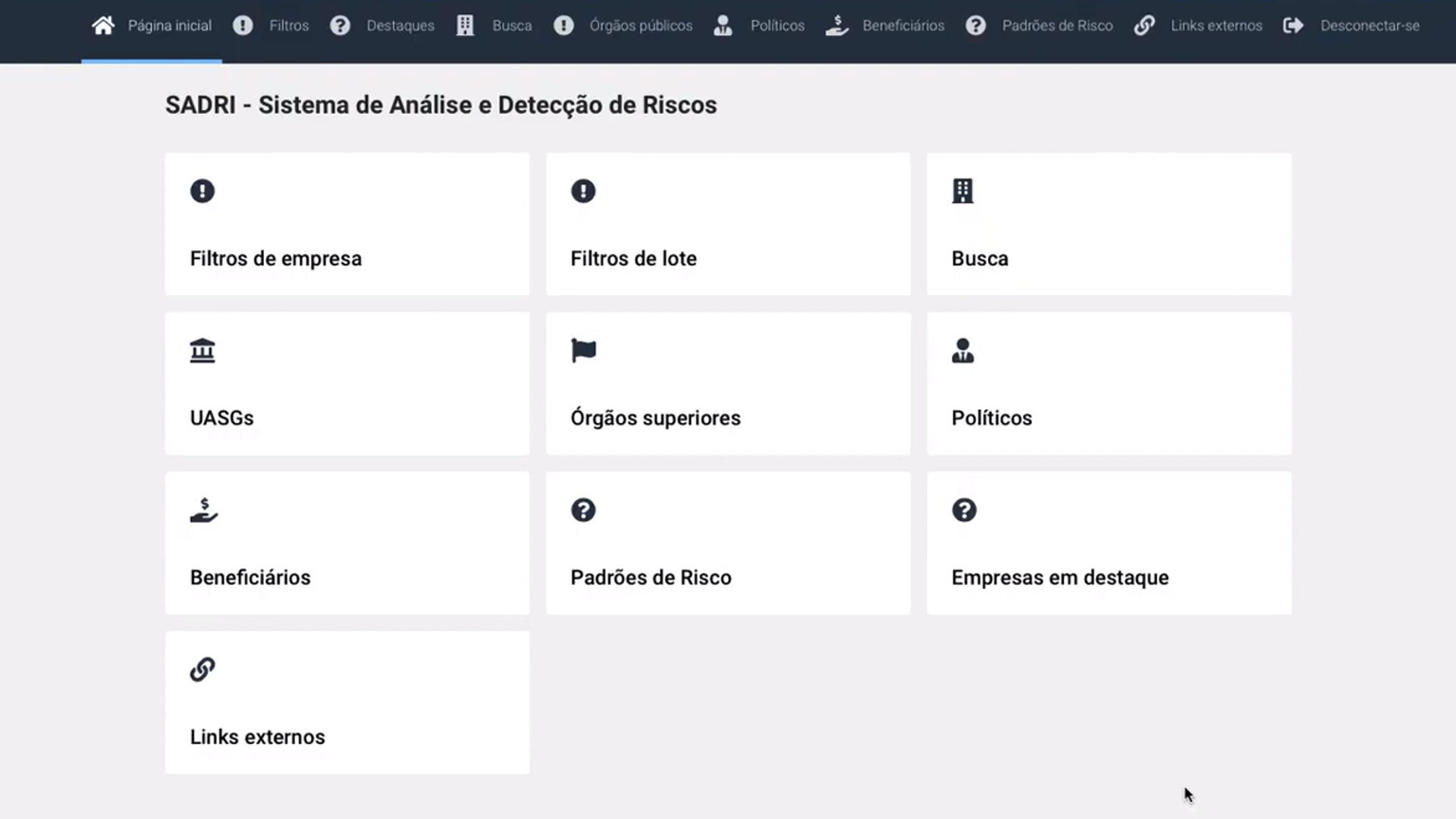Open the Links externos card title
1456x819 pixels.
pos(257,737)
